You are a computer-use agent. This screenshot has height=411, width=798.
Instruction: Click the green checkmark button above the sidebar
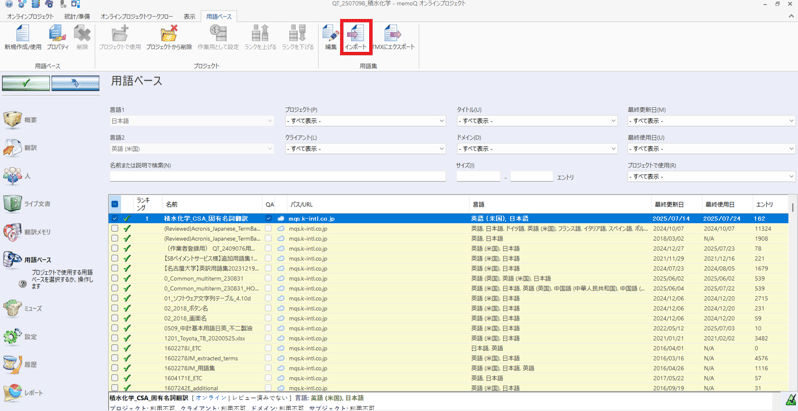click(x=26, y=83)
